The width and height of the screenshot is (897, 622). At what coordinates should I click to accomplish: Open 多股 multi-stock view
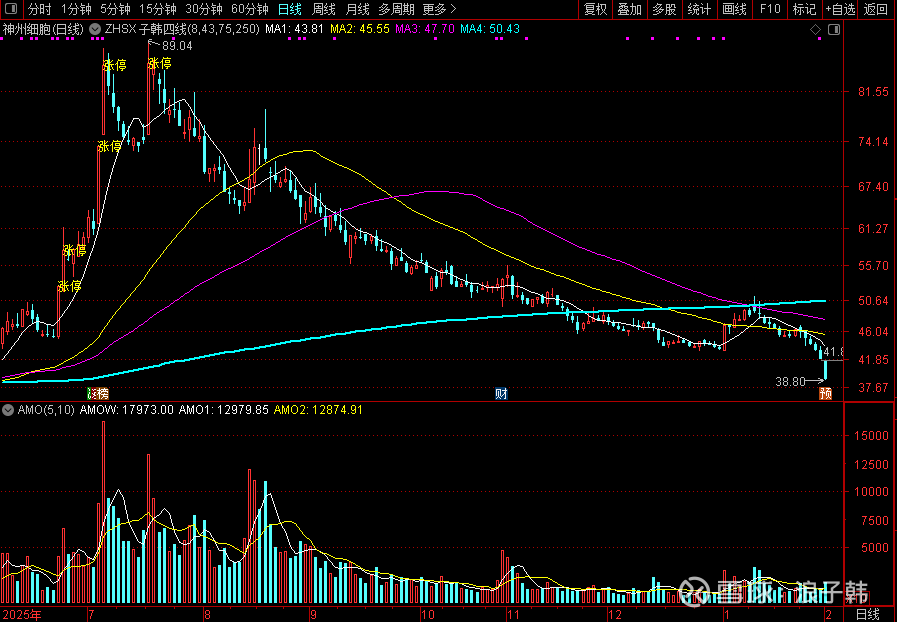tap(664, 9)
